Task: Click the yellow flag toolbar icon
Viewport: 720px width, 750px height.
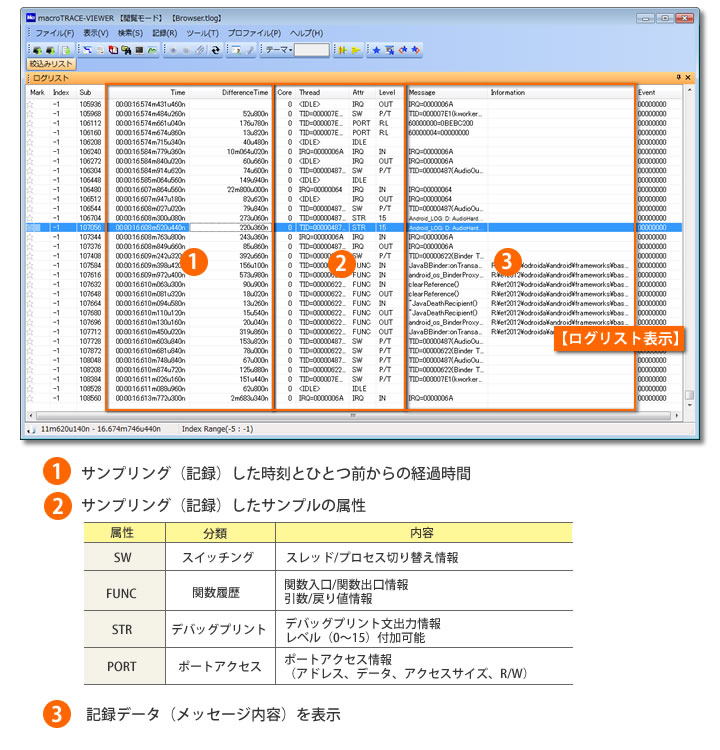Action: coord(356,50)
